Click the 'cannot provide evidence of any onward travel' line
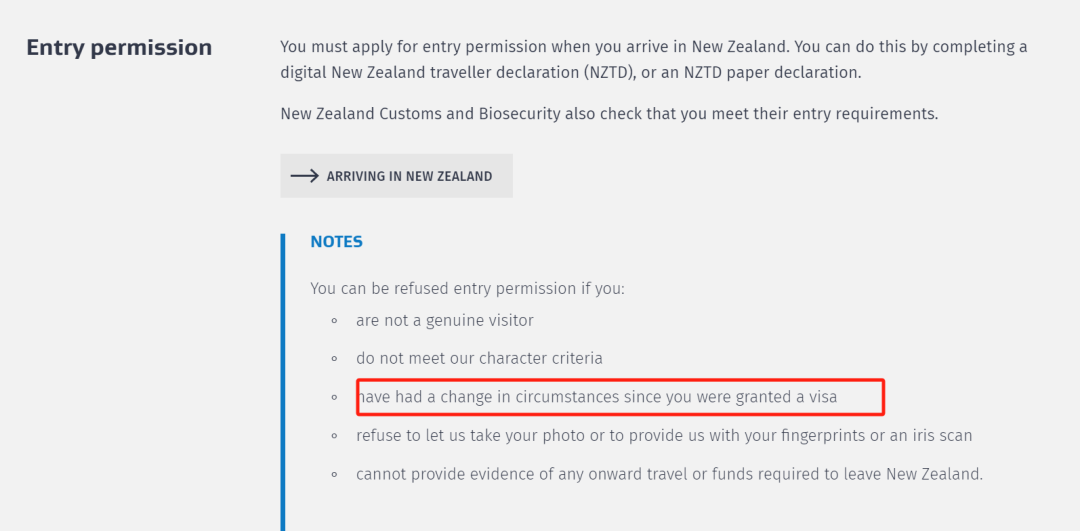 (x=669, y=474)
